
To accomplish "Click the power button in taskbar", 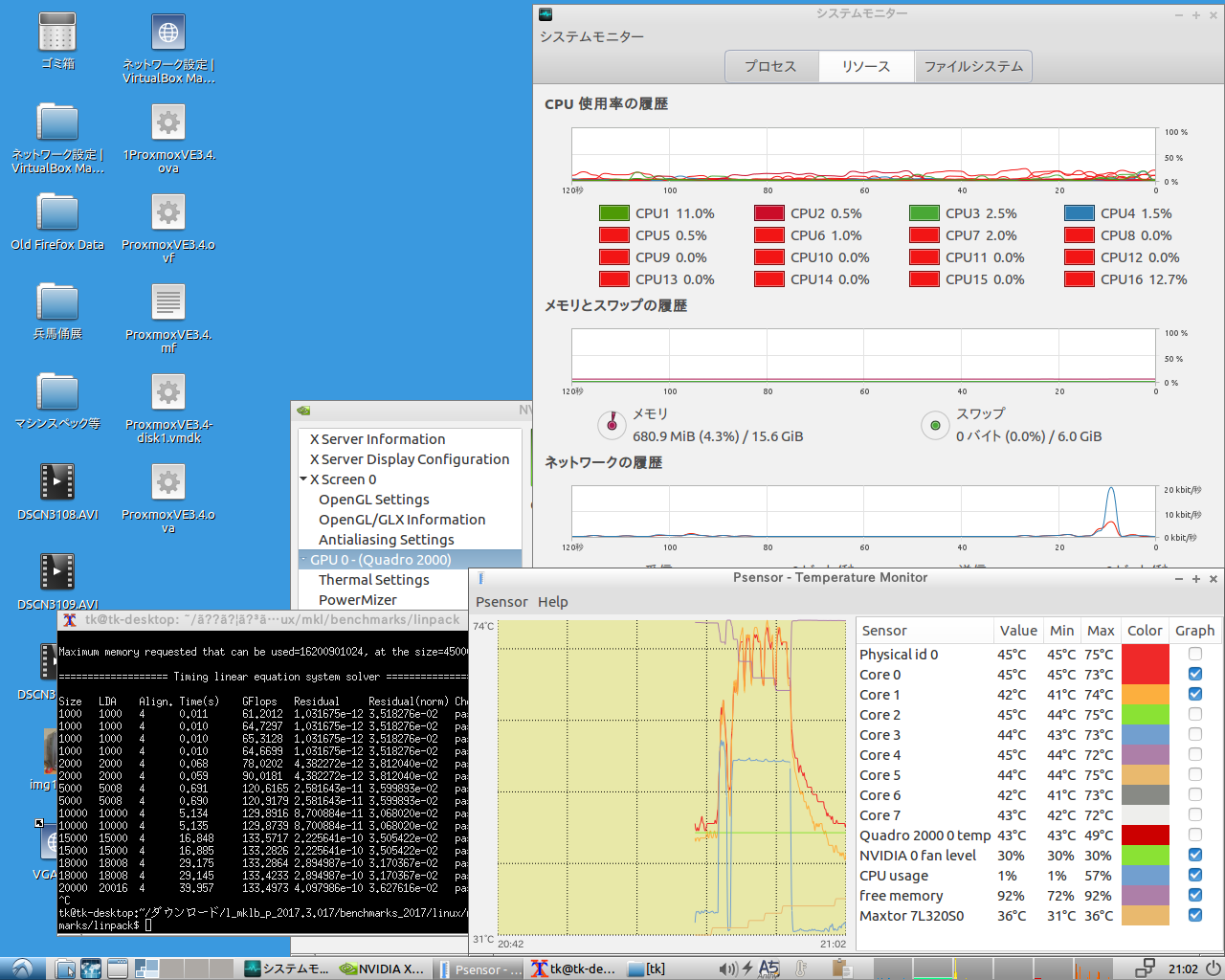I will coord(1212,969).
